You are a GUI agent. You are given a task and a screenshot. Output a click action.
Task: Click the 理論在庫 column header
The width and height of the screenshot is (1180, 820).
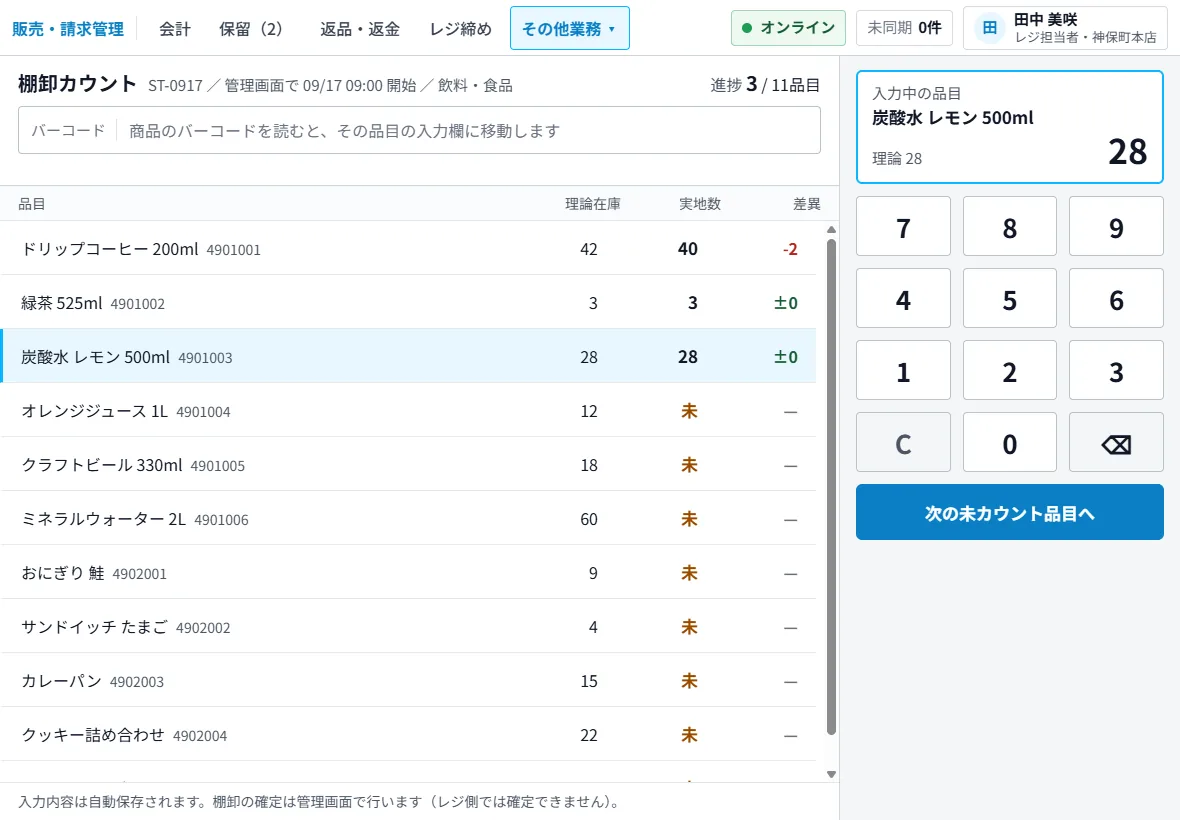point(593,204)
